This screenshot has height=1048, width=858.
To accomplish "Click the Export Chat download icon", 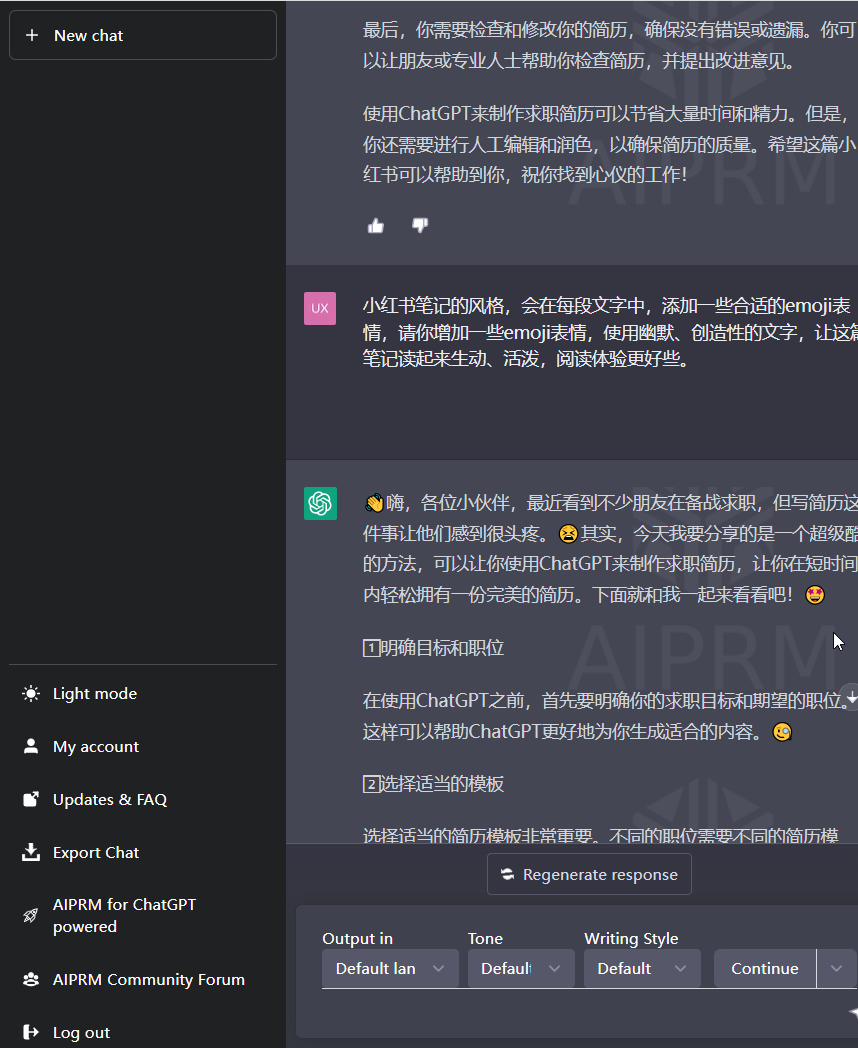I will (x=30, y=852).
